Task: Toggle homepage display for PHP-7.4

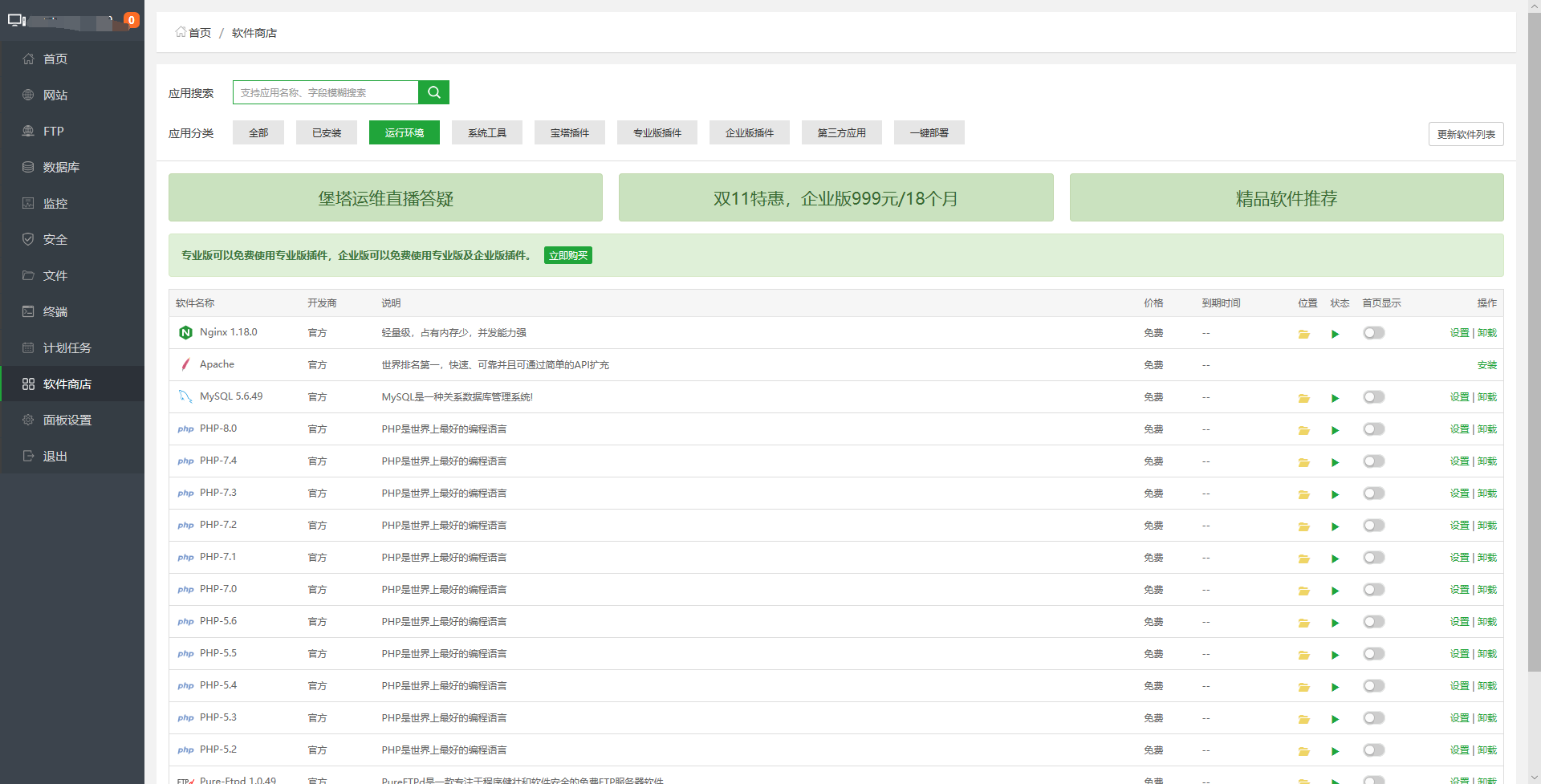Action: 1373,461
